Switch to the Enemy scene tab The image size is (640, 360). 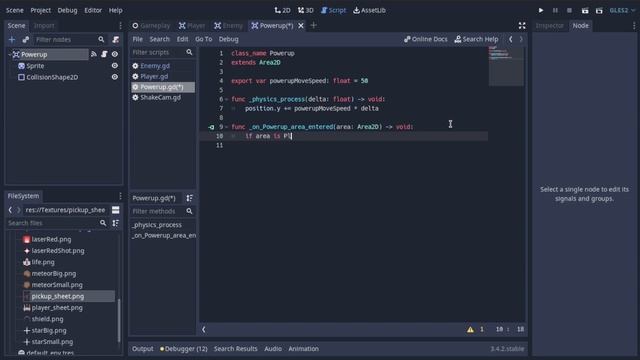[x=228, y=26]
